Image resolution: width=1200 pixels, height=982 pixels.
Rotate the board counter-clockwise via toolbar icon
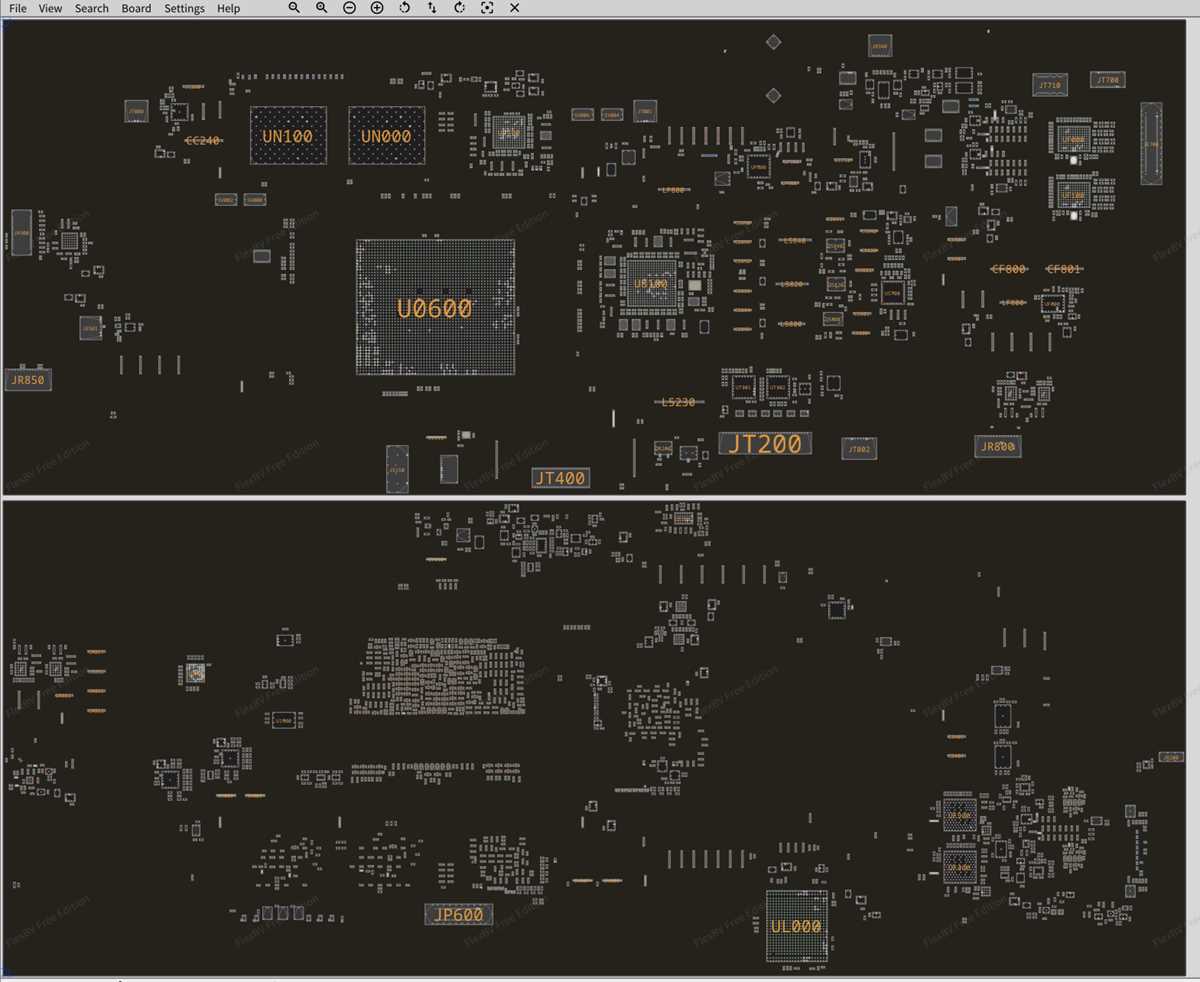(x=404, y=8)
